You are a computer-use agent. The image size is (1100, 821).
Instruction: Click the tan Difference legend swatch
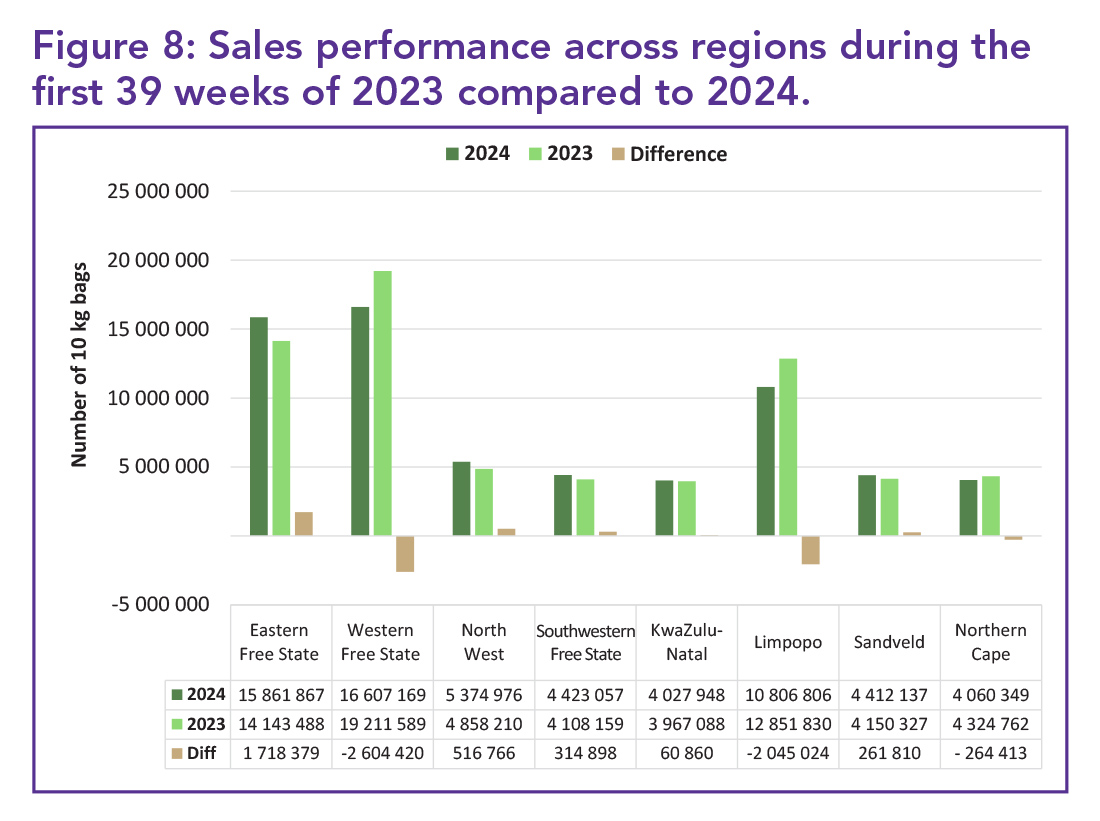[x=618, y=154]
